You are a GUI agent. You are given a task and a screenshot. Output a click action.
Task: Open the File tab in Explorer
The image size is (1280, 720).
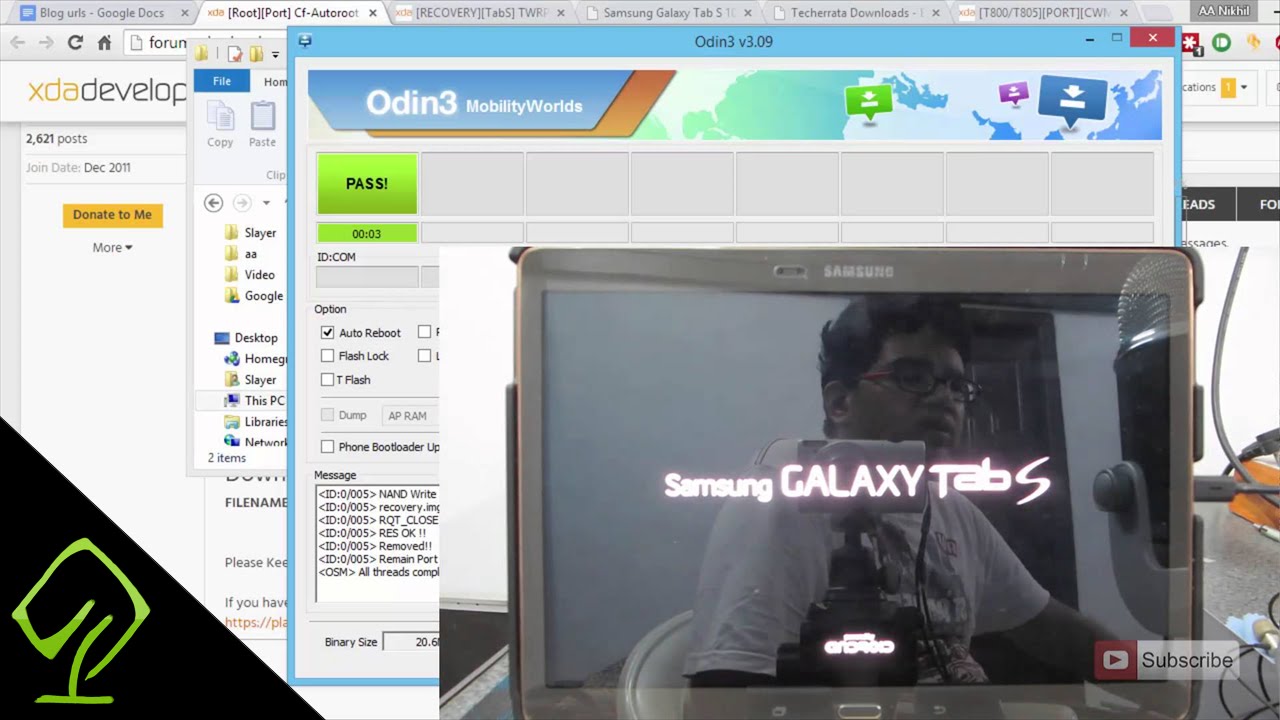click(x=222, y=81)
